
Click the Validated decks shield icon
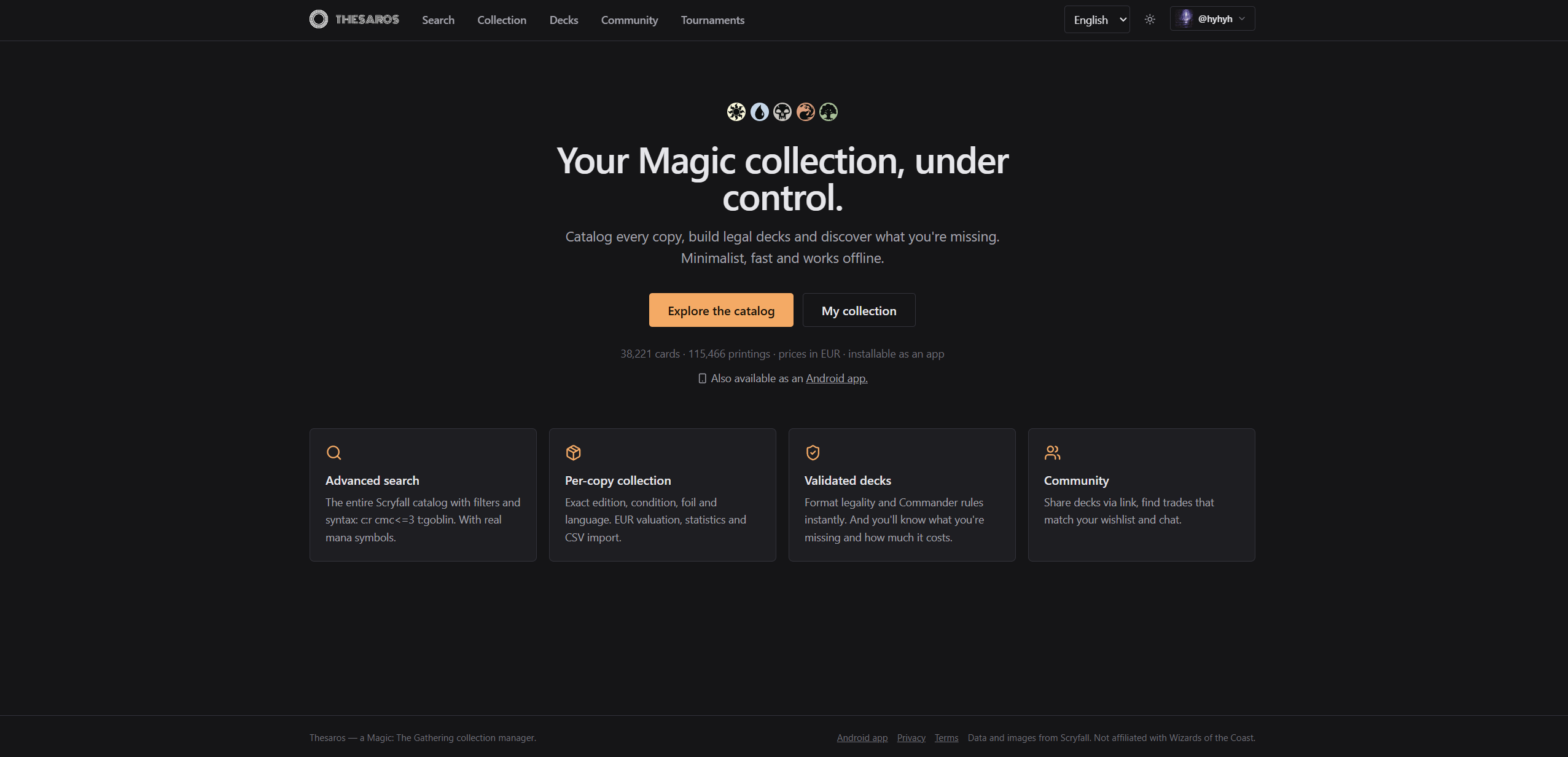(813, 453)
